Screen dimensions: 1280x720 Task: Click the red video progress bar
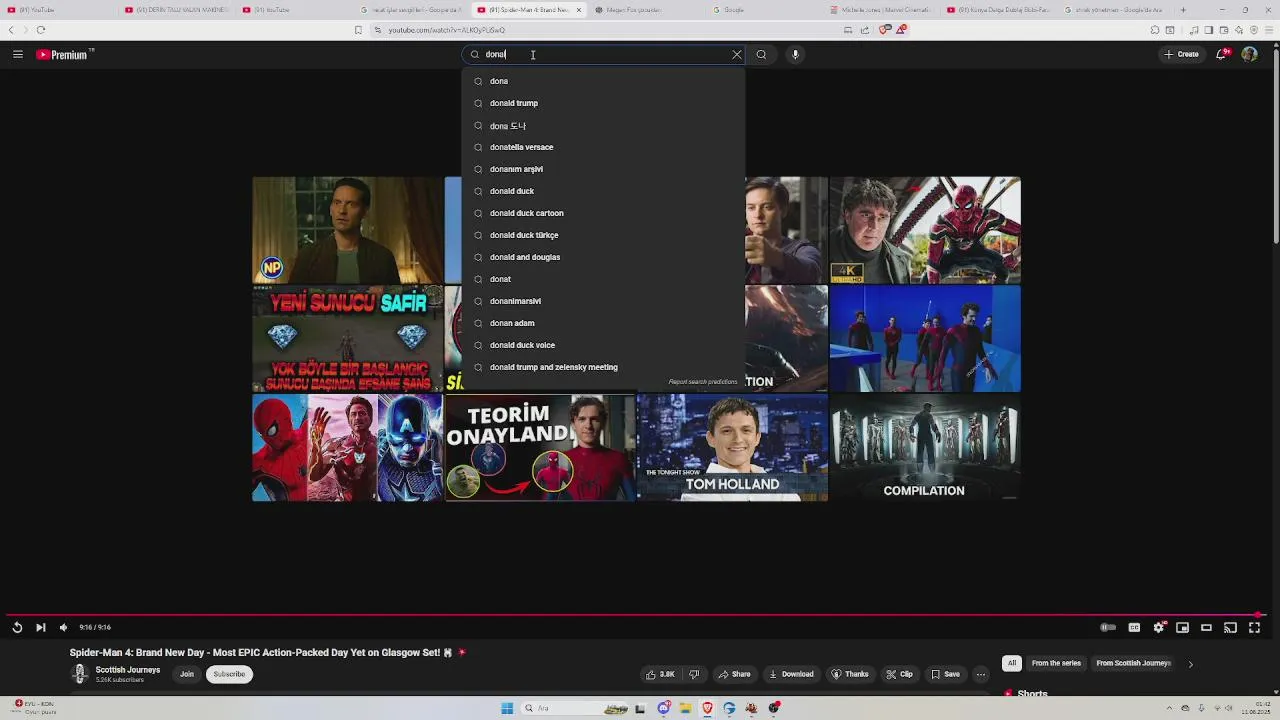[x=635, y=615]
